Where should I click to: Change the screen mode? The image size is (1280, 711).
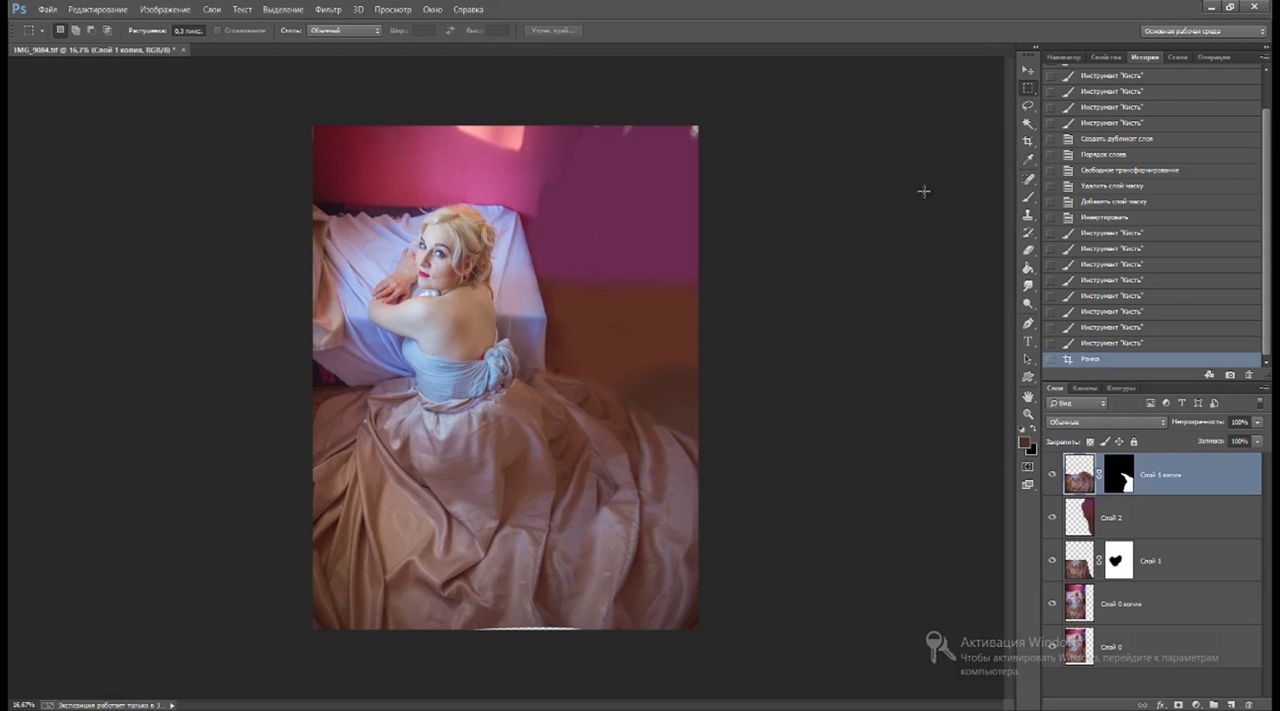coord(1028,485)
